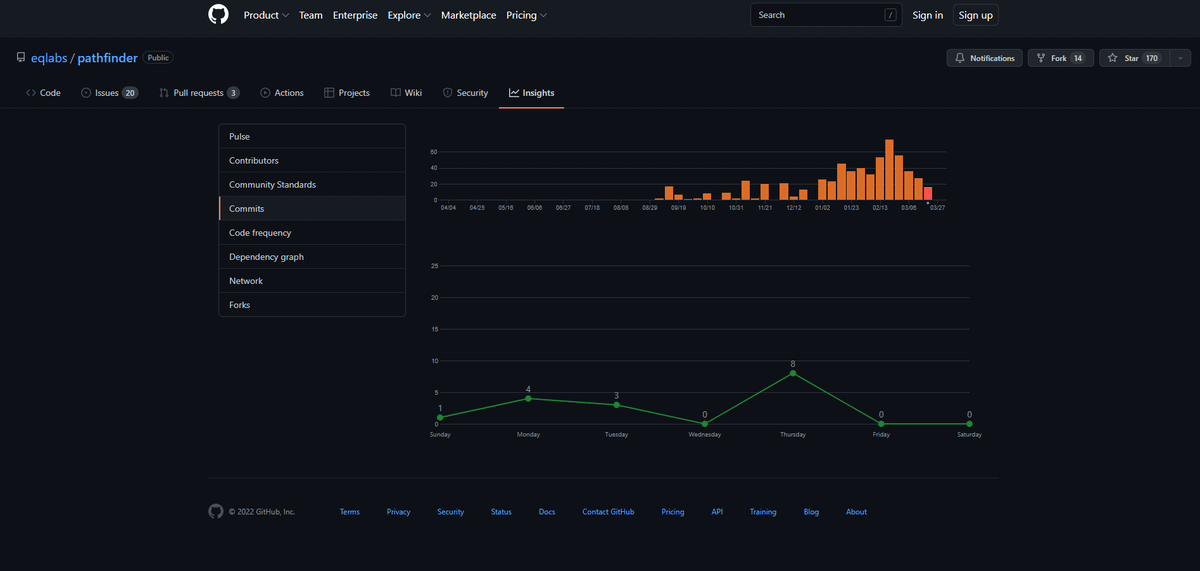Switch to the Pull requests tab

tap(199, 93)
